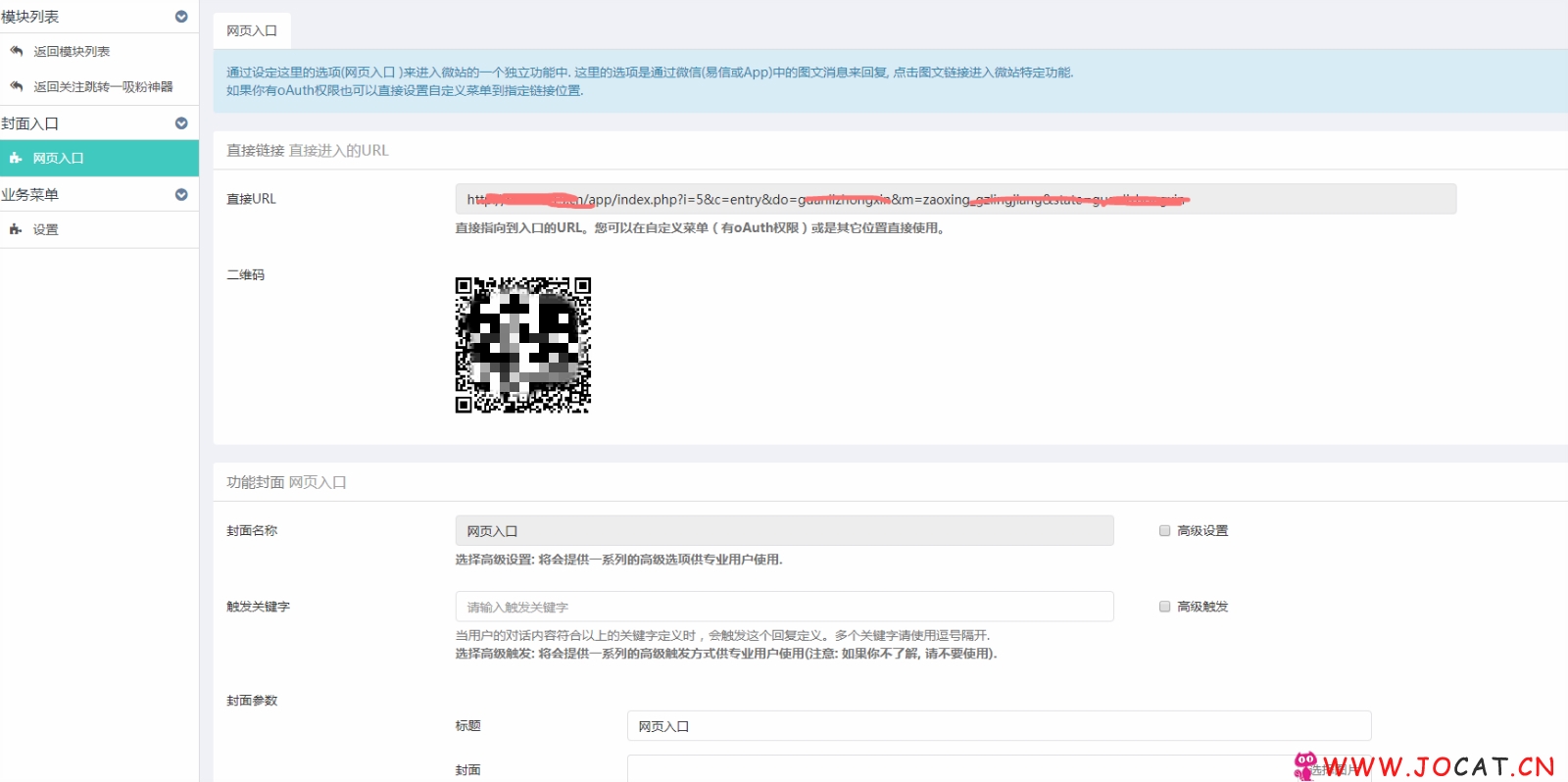Open 返回模块列表 link in the sidebar
This screenshot has width=1568, height=782.
[72, 51]
